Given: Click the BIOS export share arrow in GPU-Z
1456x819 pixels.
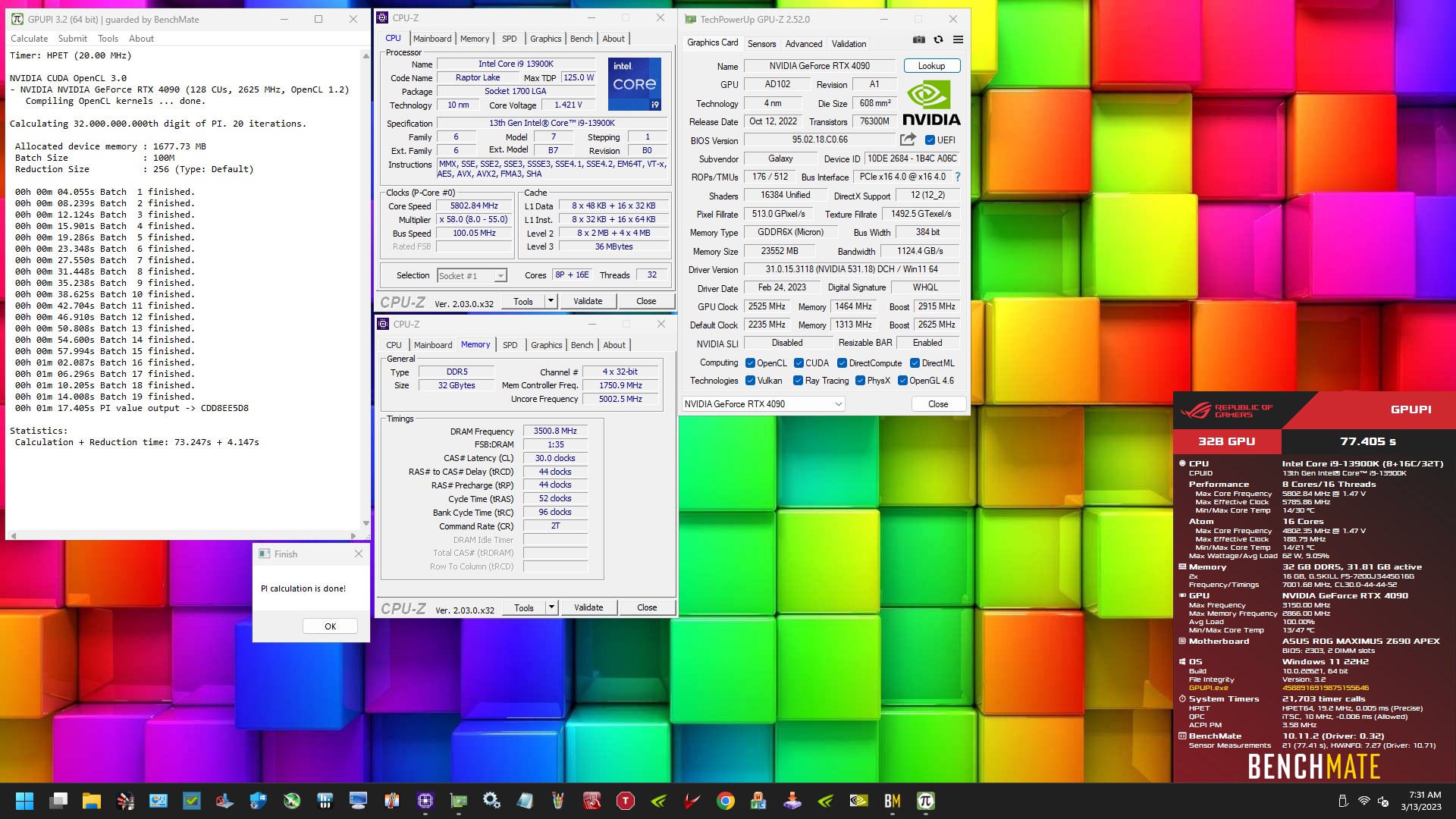Looking at the screenshot, I should coord(908,140).
